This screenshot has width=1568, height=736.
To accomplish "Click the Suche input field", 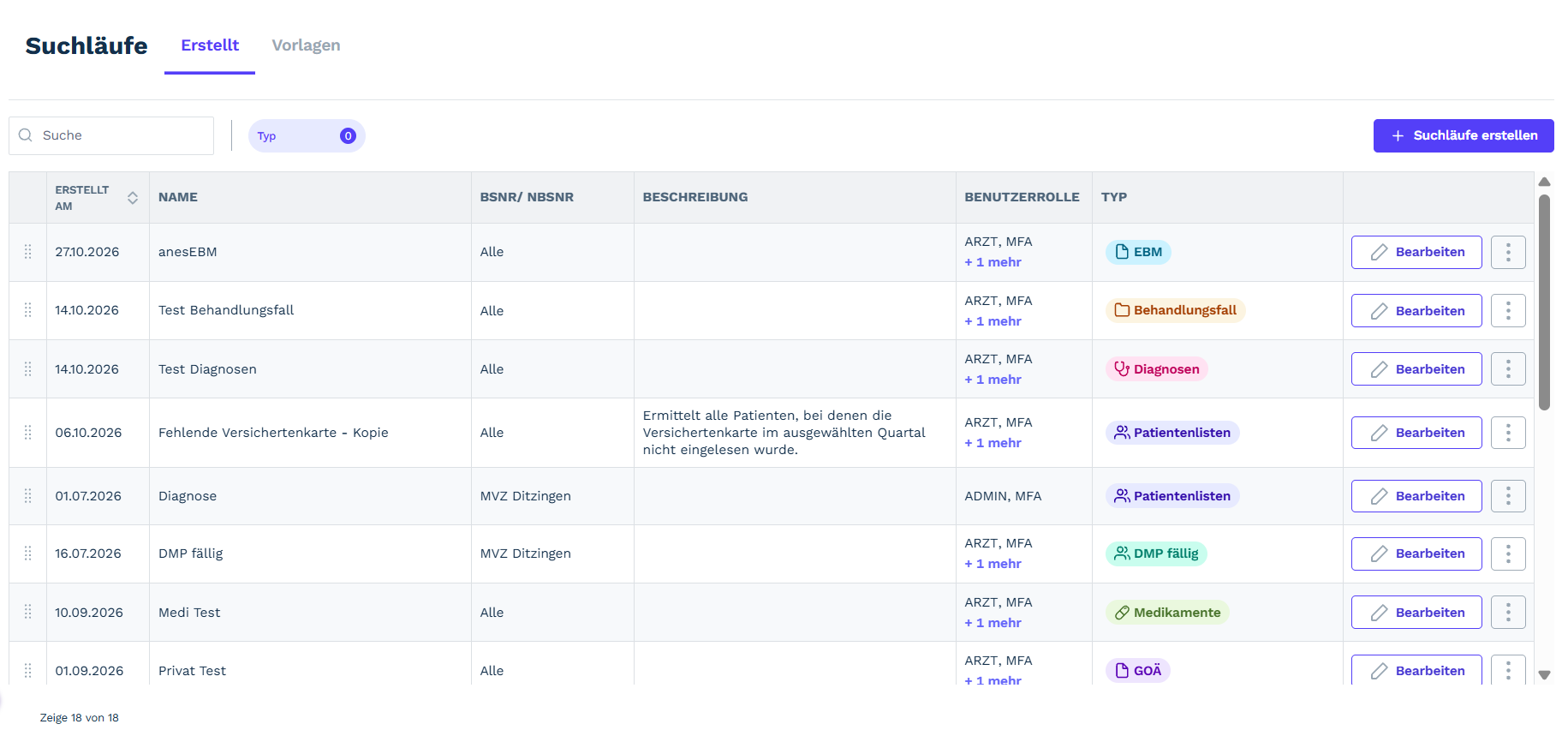I will point(111,135).
